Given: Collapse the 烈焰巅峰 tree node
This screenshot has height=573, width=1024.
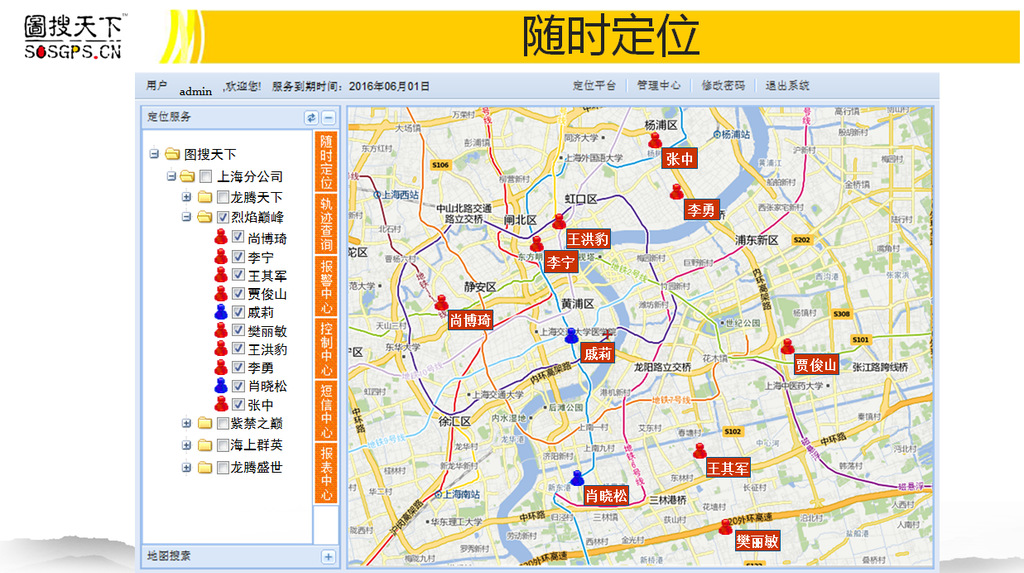Looking at the screenshot, I should (x=187, y=216).
